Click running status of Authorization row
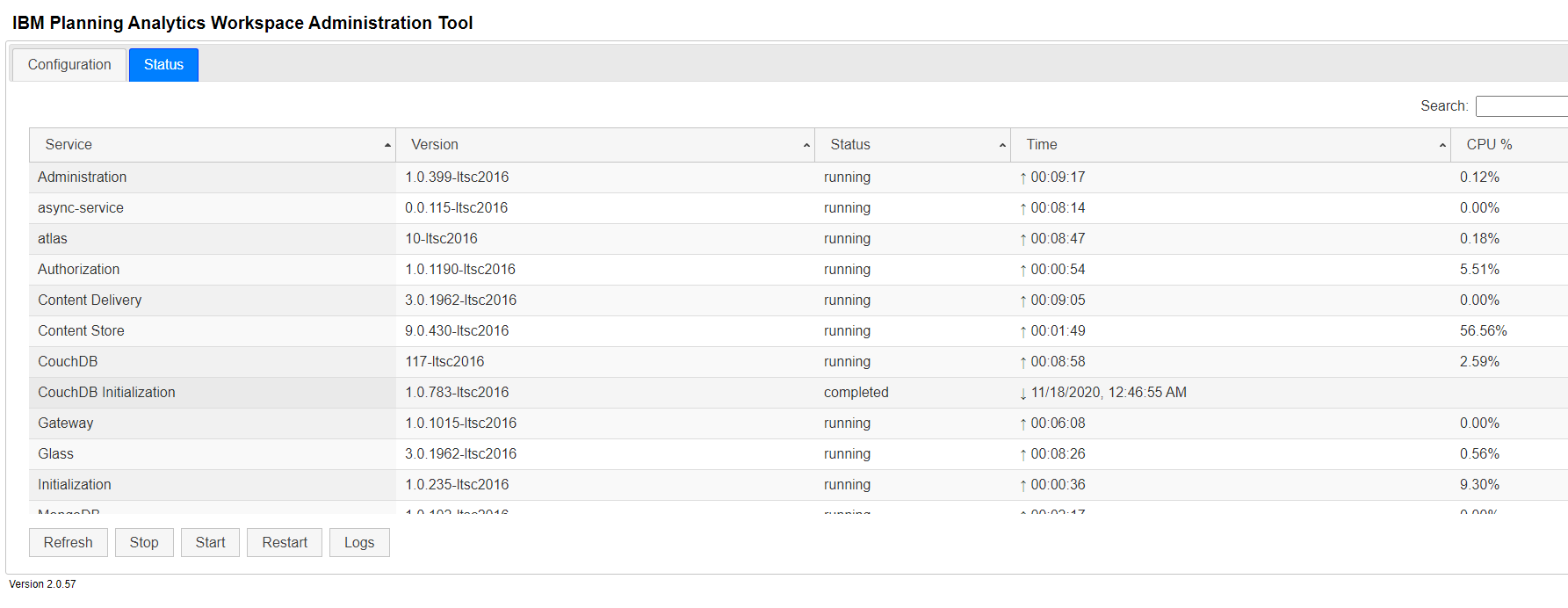Viewport: 1568px width, 608px height. [848, 270]
